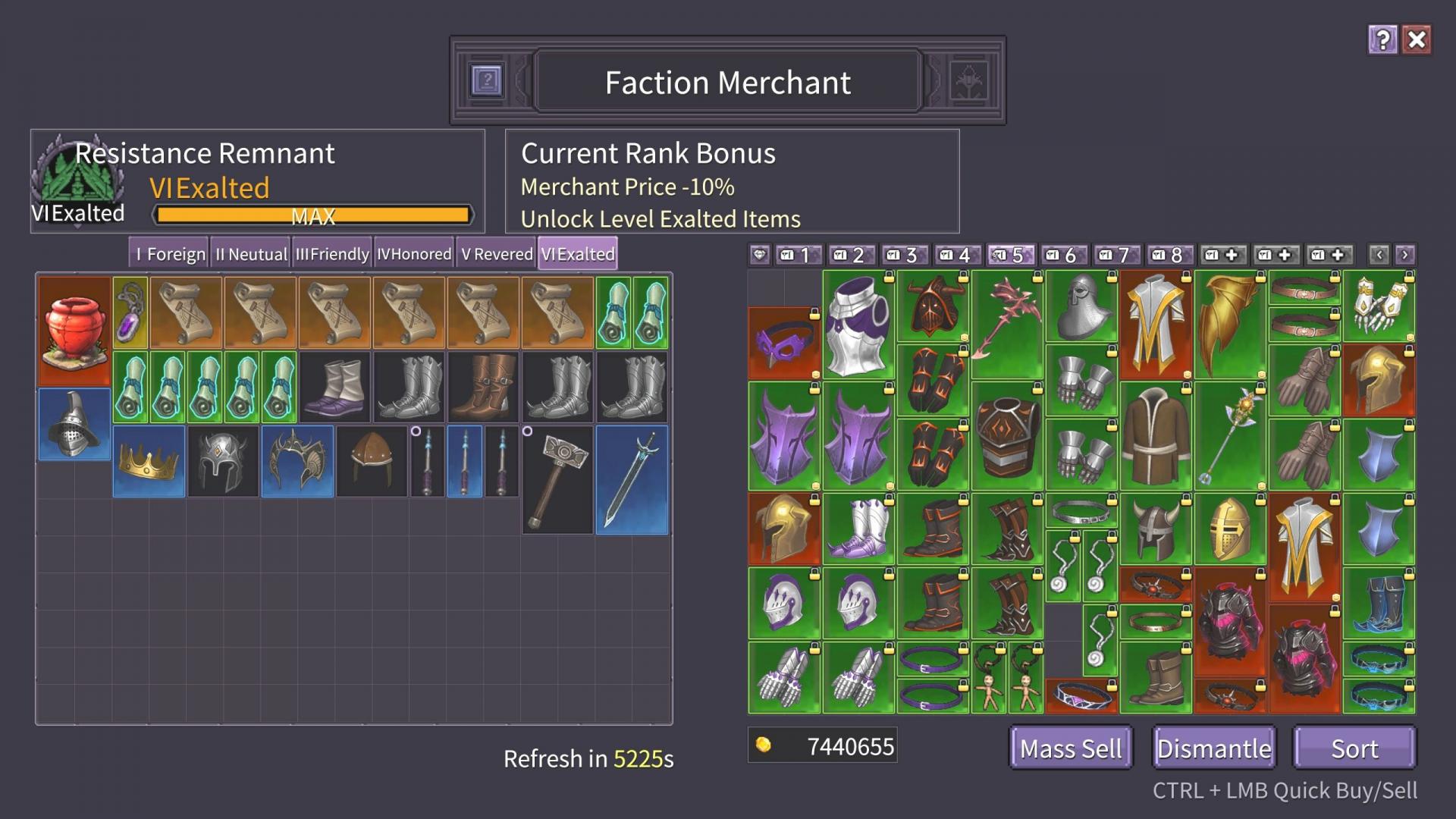The width and height of the screenshot is (1456, 819).
Task: Select the gladiator helmet in merchant stock
Action: [x=74, y=424]
